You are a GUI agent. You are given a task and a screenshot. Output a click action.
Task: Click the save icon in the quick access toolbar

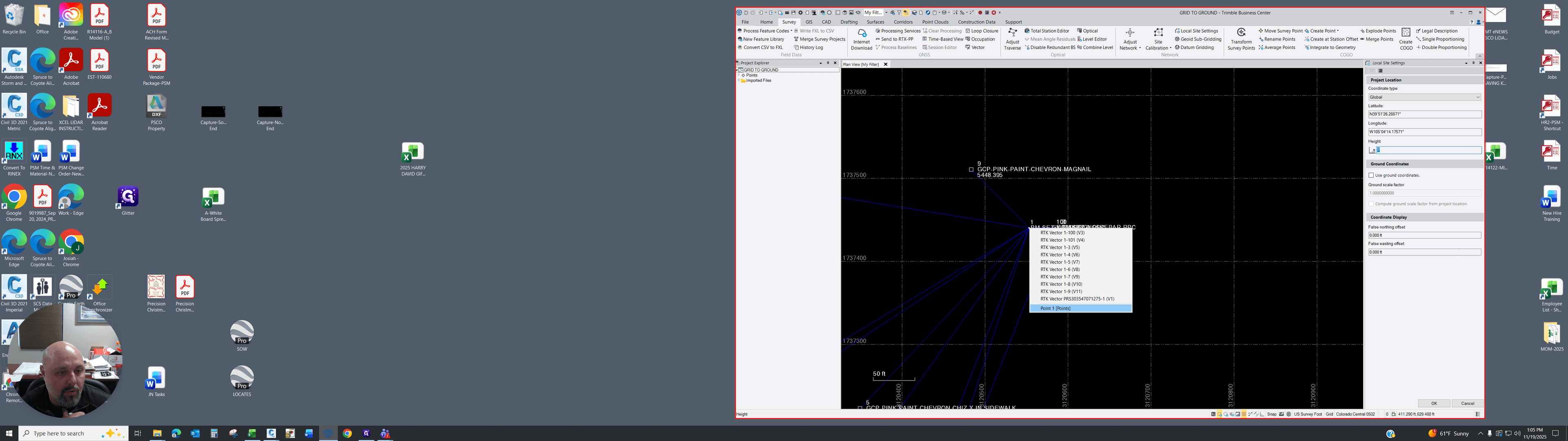(793, 13)
